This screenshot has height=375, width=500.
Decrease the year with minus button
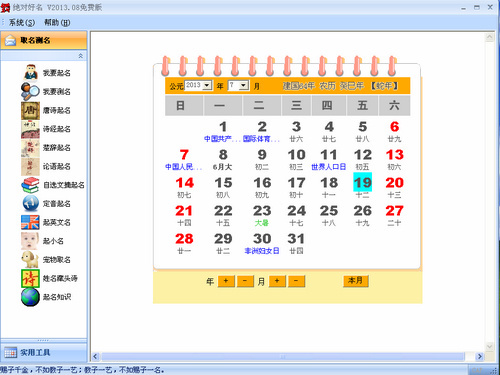(245, 281)
